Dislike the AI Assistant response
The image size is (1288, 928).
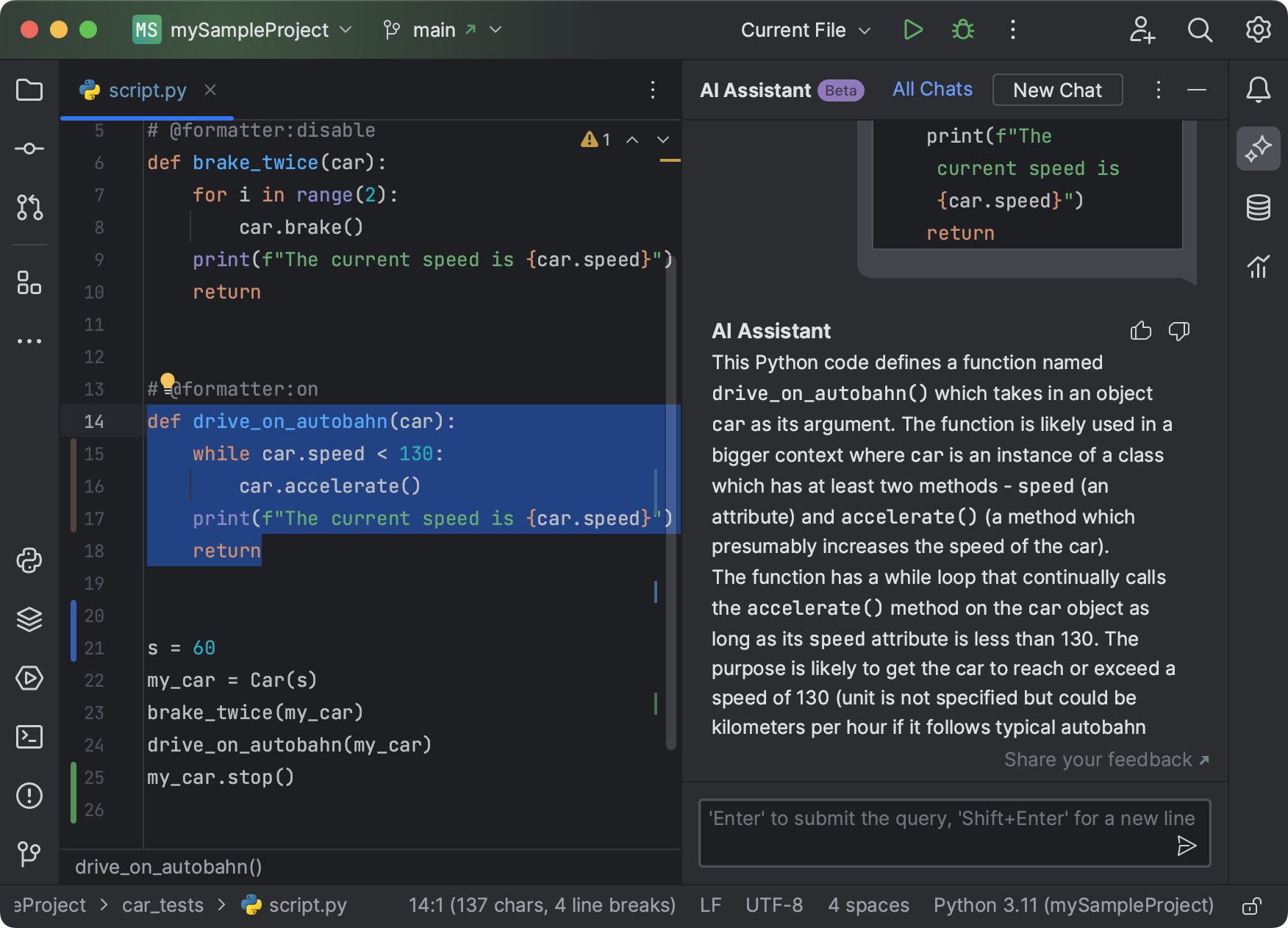pos(1179,331)
